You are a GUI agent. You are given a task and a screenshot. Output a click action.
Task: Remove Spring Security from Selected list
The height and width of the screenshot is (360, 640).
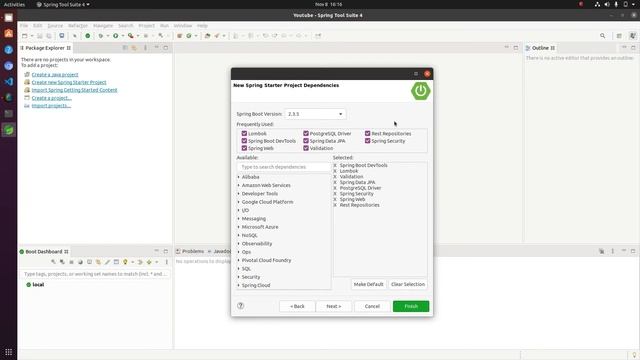click(335, 194)
